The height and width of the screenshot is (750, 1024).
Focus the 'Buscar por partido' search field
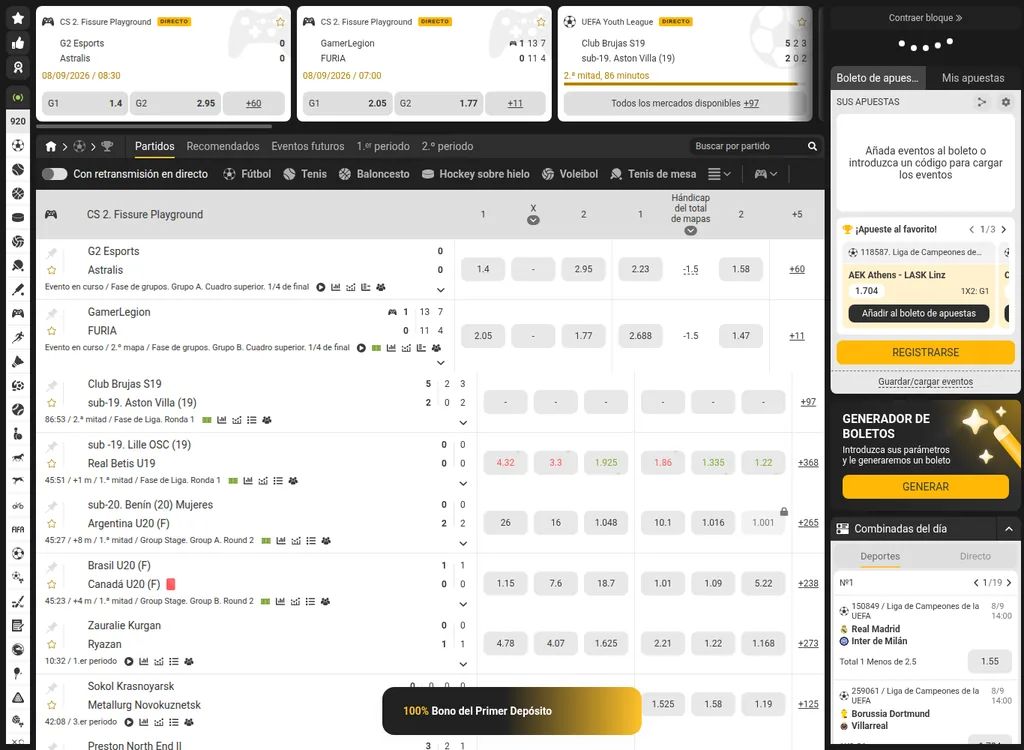click(x=748, y=146)
